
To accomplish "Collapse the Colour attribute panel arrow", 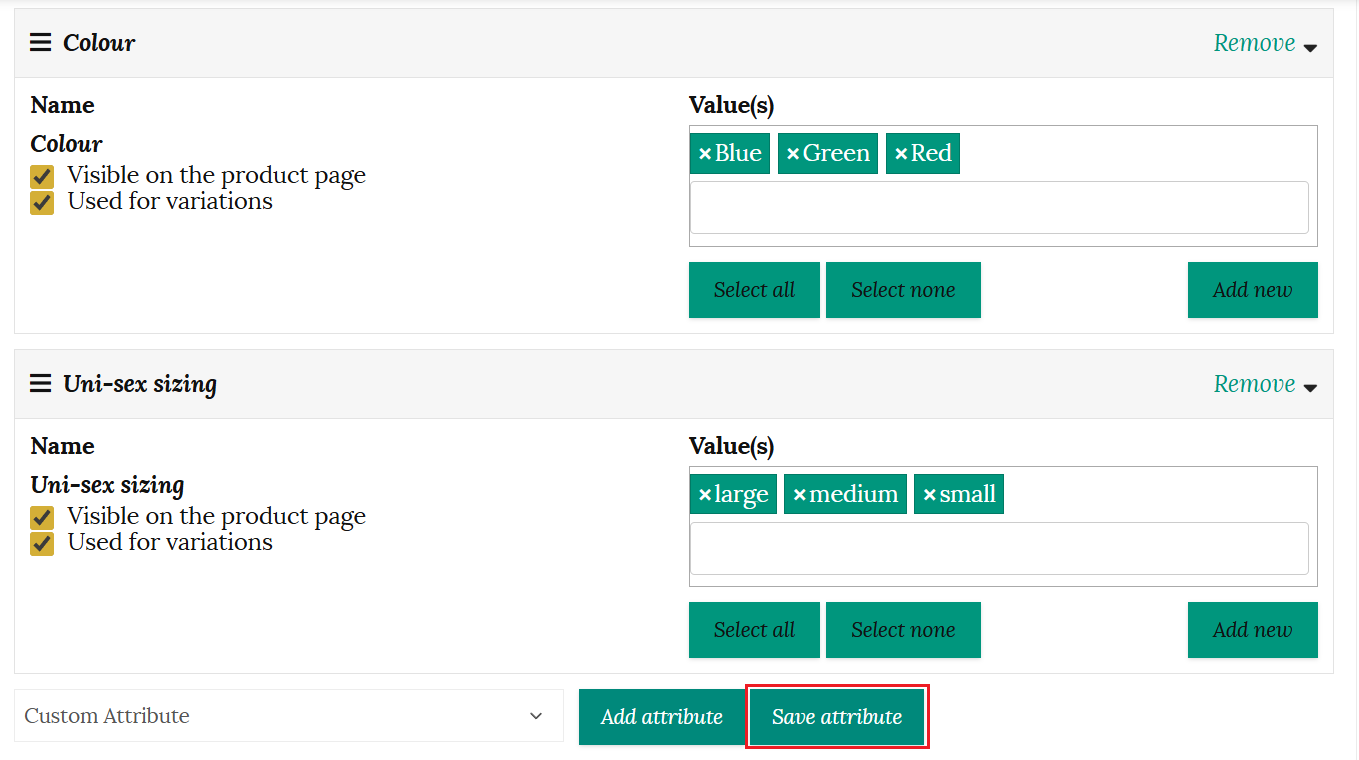I will tap(1310, 48).
